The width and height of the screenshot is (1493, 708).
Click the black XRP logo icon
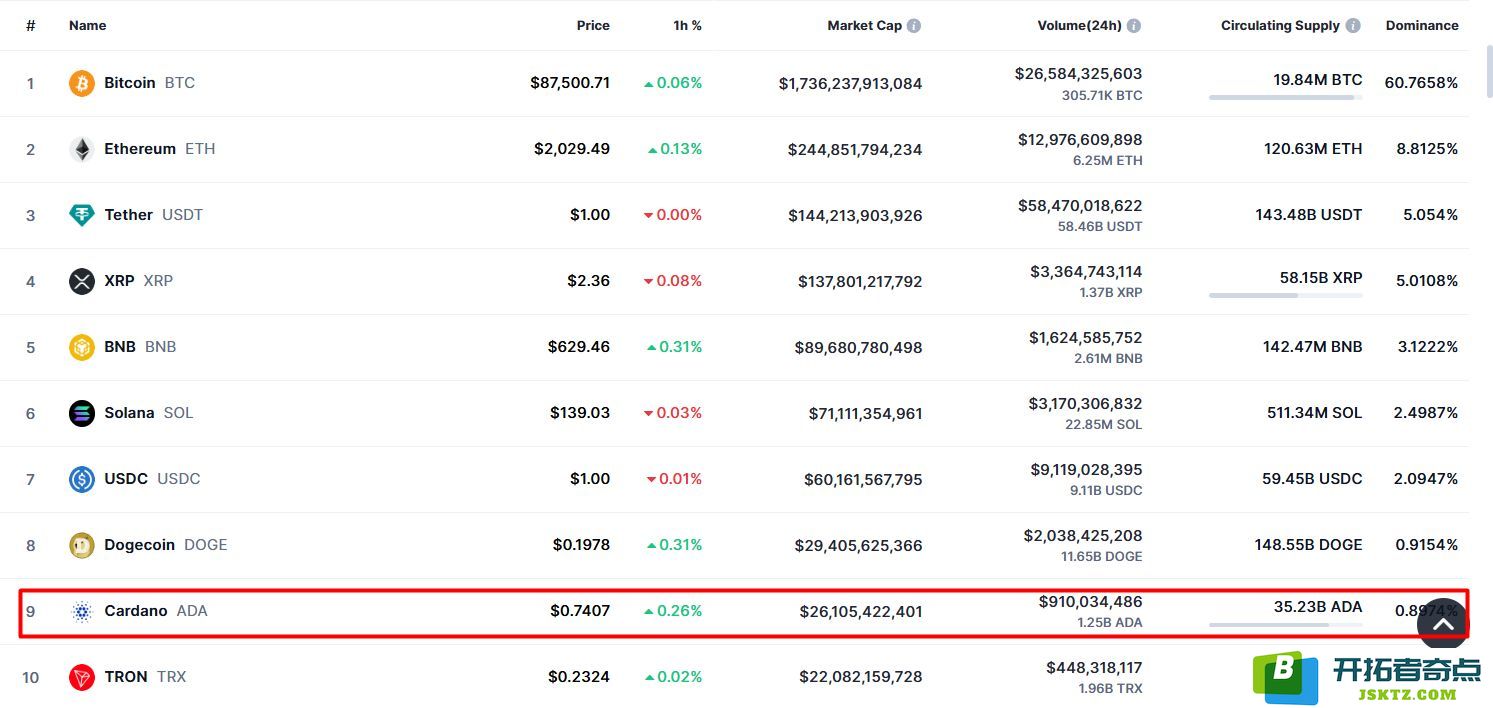point(82,281)
